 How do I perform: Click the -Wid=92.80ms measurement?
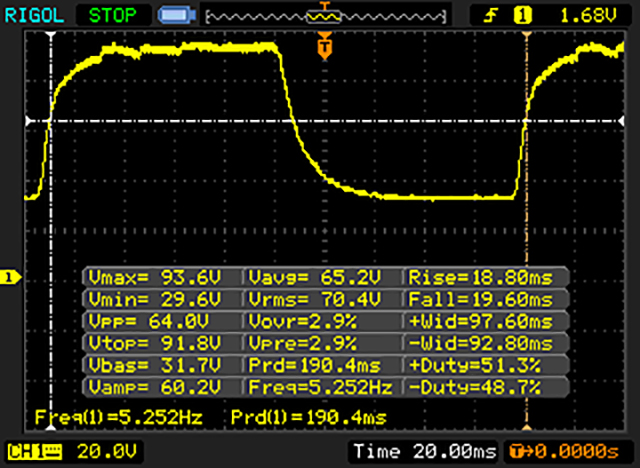480,344
